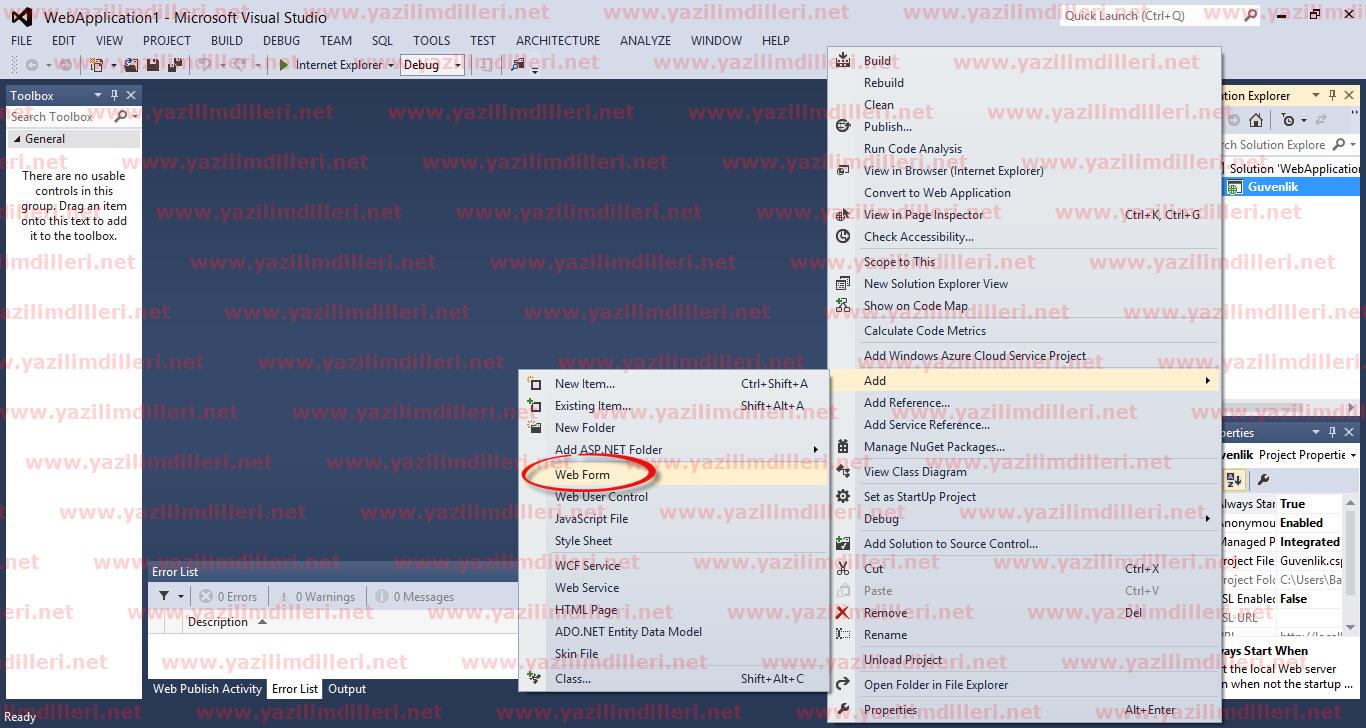Screen dimensions: 1366x728
Task: Pin the Toolbox panel with the pushpin icon
Action: (x=115, y=95)
